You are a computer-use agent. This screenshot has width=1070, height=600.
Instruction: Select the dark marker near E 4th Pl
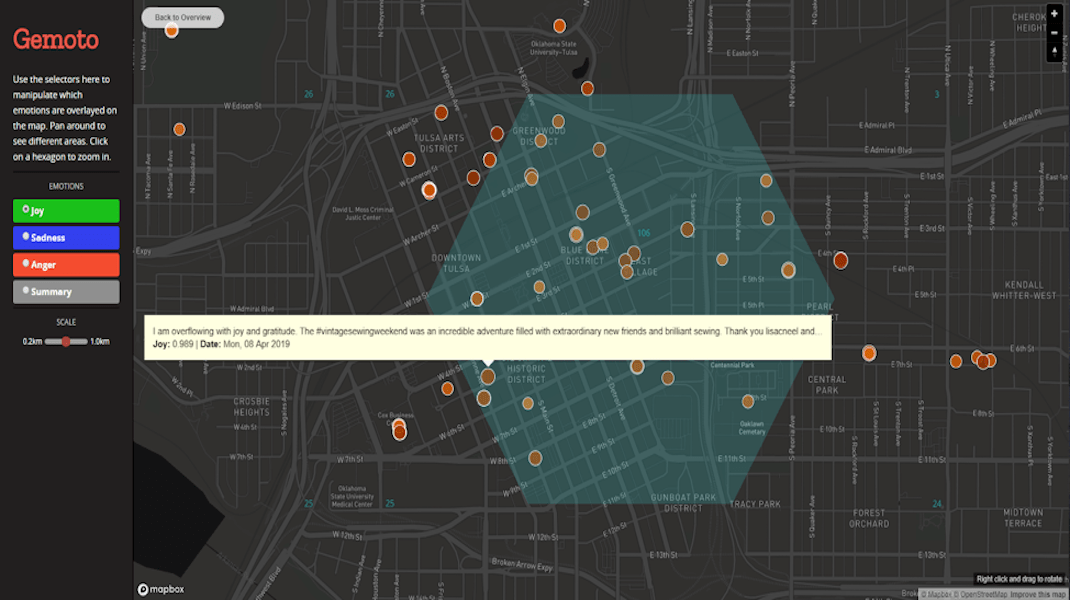(841, 260)
